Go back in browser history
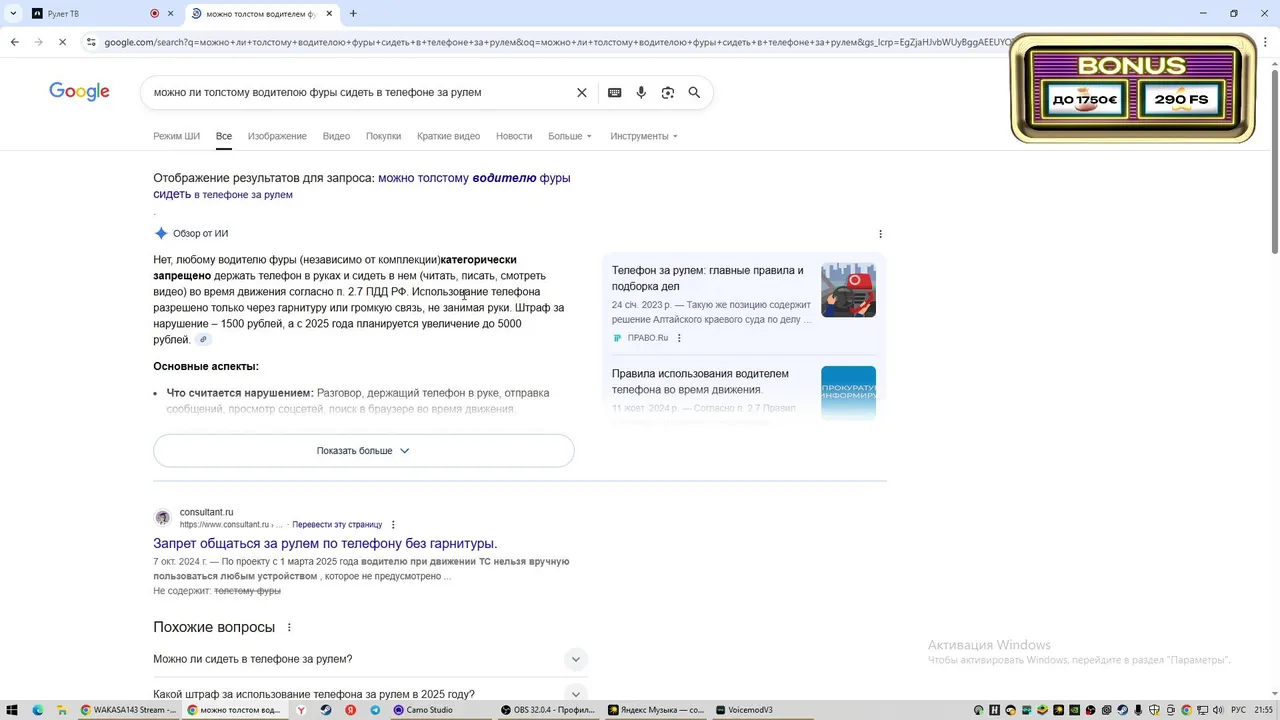Viewport: 1280px width, 720px height. [x=14, y=42]
